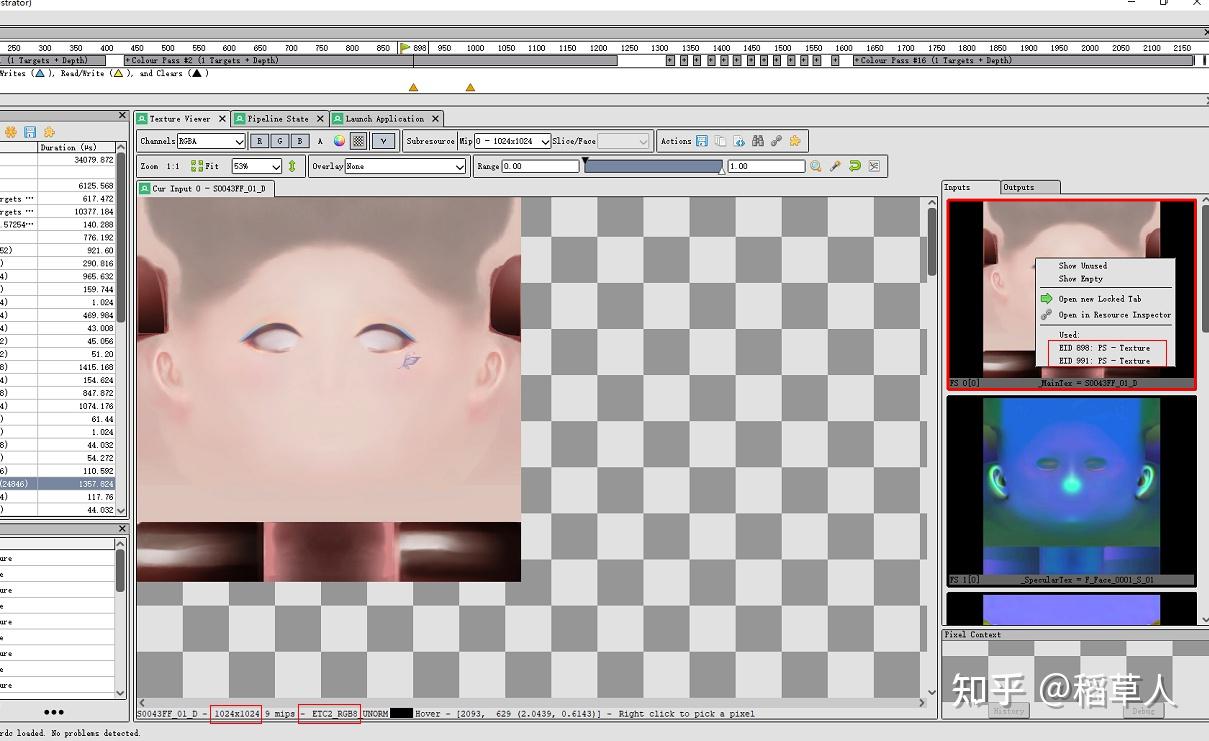Click the save texture icon in Actions
The image size is (1209, 741).
point(702,141)
